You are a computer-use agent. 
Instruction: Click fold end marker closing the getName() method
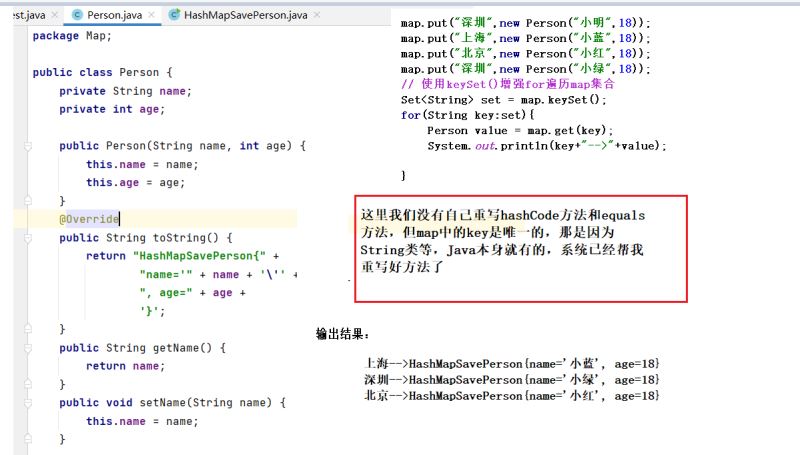coord(28,384)
